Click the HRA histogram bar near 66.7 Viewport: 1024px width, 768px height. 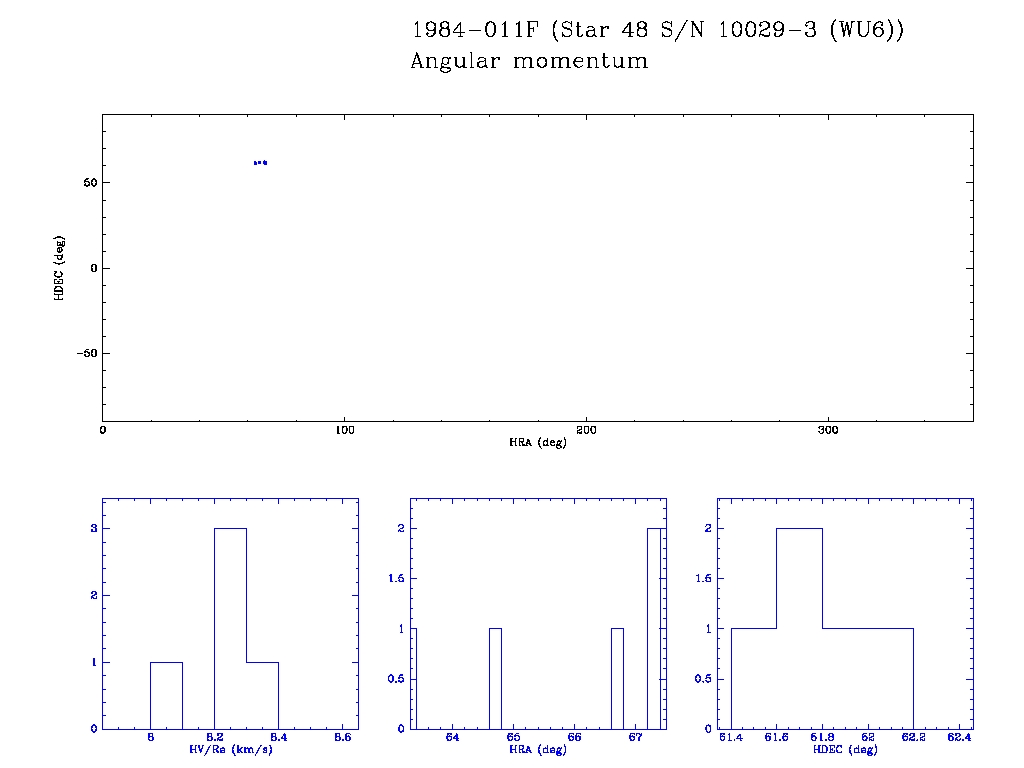pyautogui.click(x=617, y=678)
